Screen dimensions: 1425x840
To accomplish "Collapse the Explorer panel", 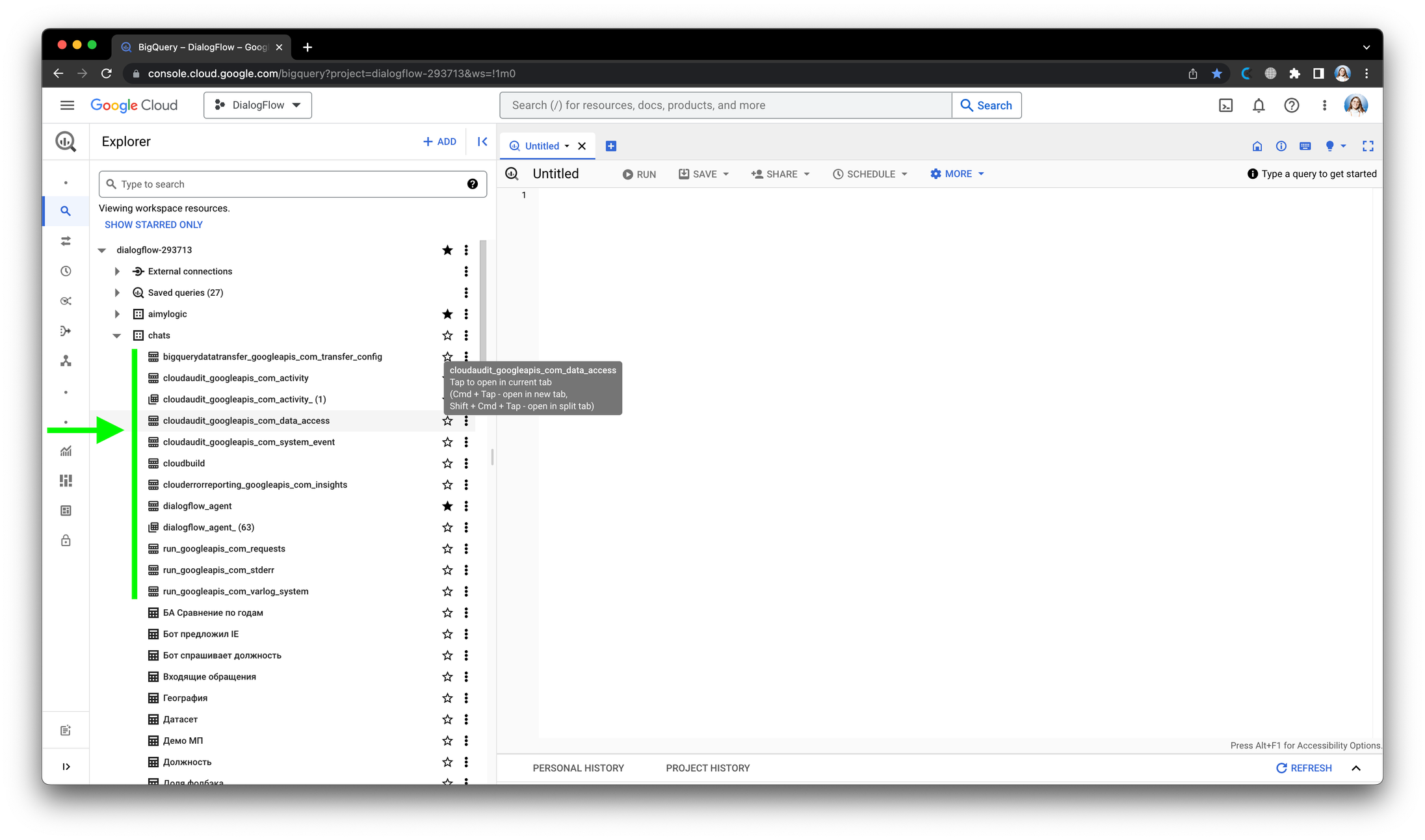I will [x=482, y=142].
